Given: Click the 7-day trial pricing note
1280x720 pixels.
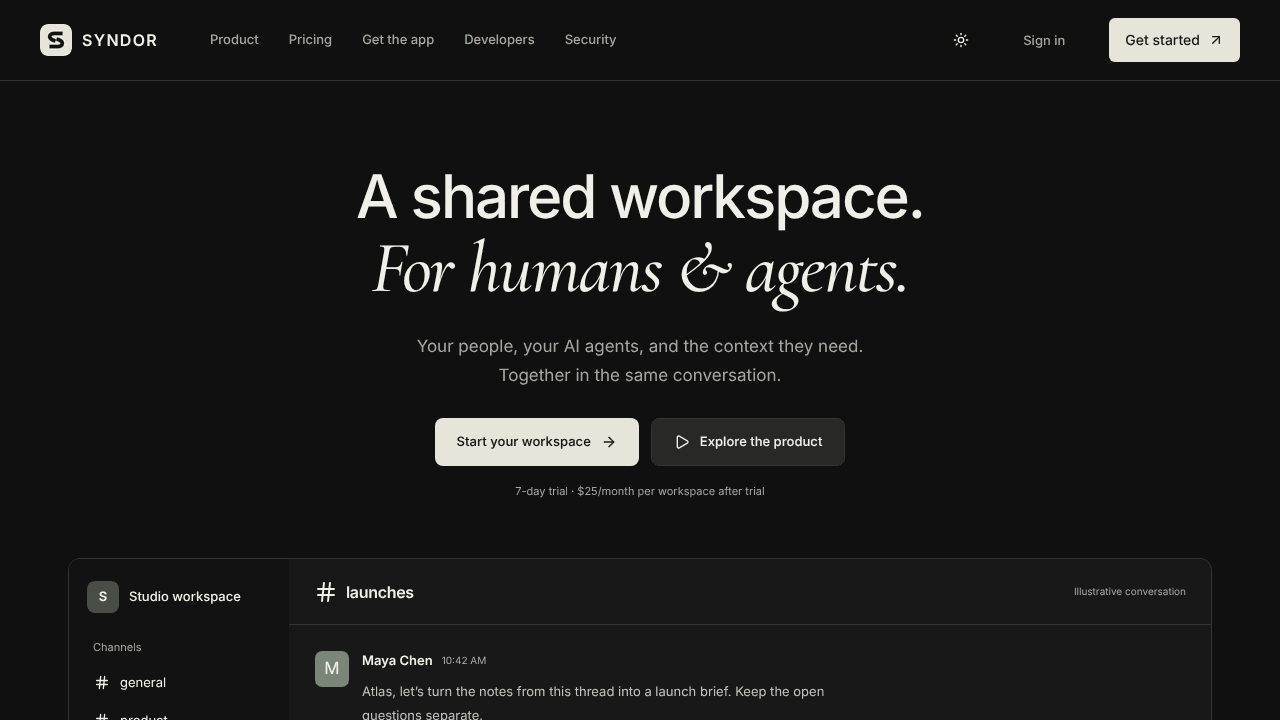Looking at the screenshot, I should (x=640, y=491).
